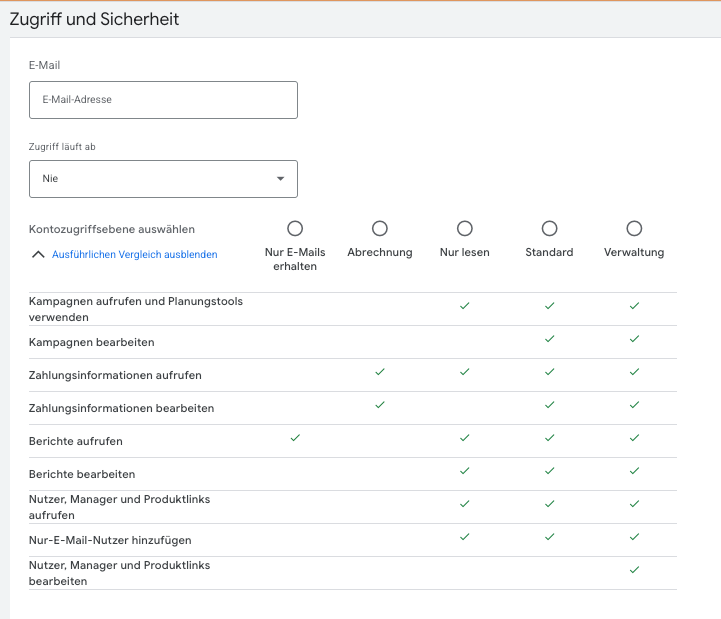
Task: Collapse comparison using the chevron-up icon
Action: pyautogui.click(x=38, y=255)
